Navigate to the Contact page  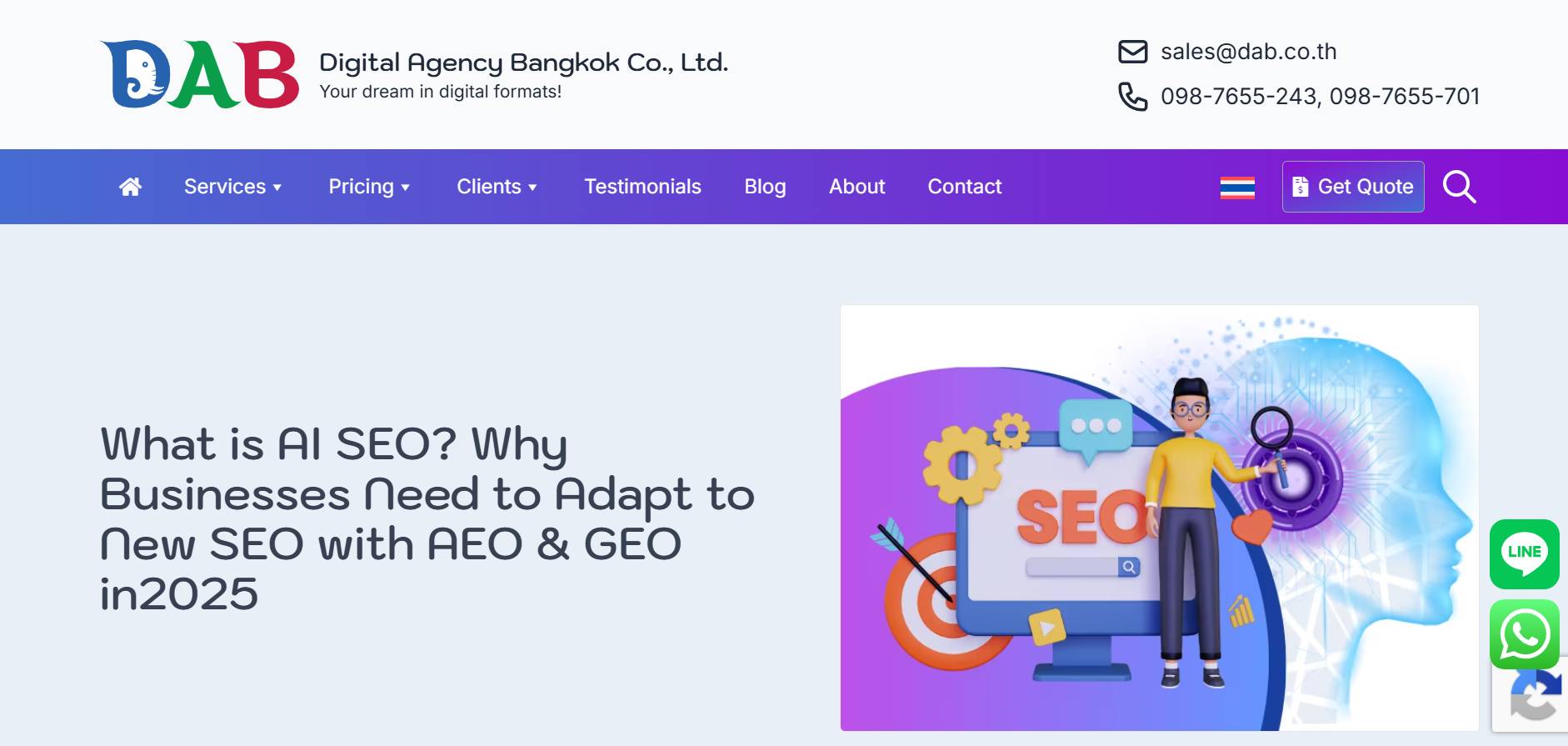pos(965,187)
